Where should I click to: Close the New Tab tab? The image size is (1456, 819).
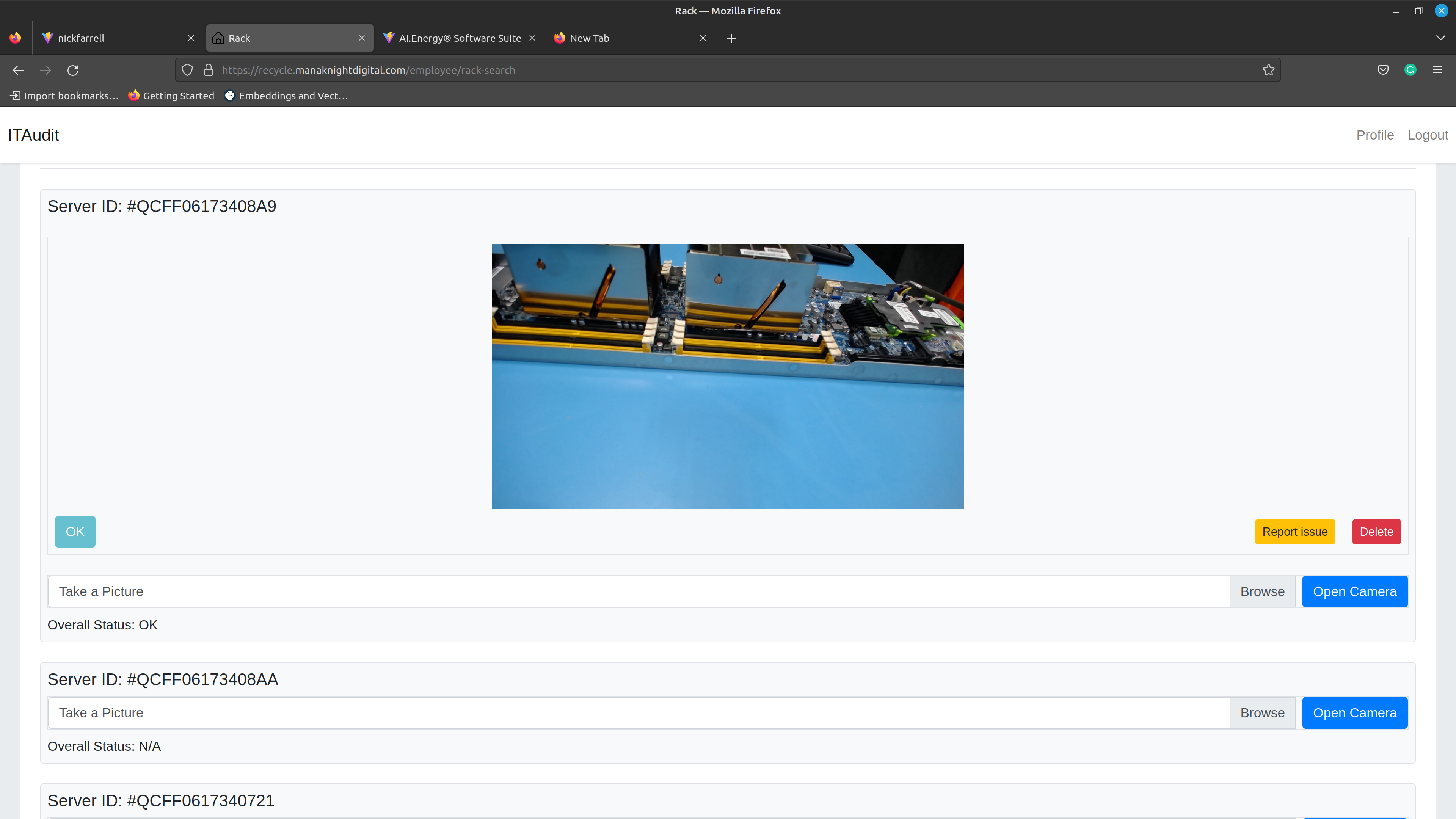[x=703, y=38]
